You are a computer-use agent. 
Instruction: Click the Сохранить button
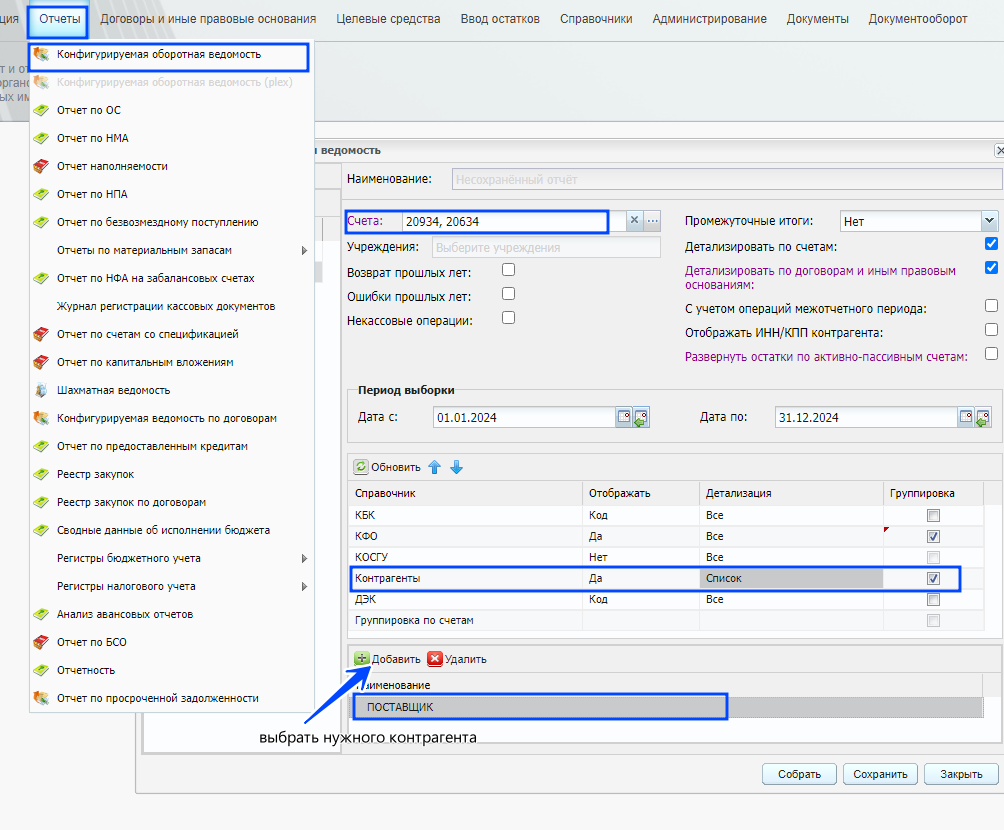(x=880, y=774)
